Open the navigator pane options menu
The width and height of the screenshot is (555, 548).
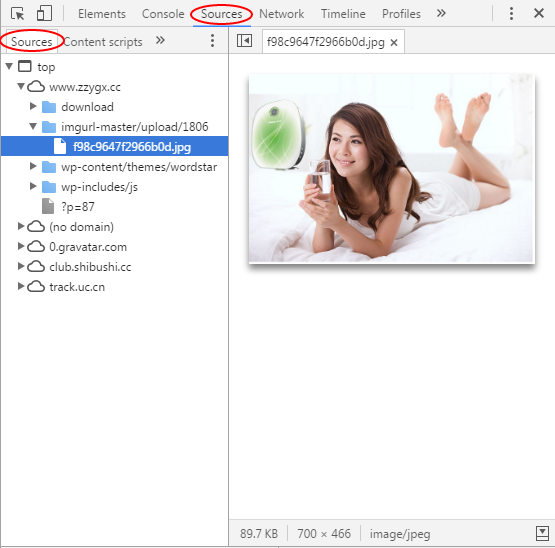tap(212, 41)
